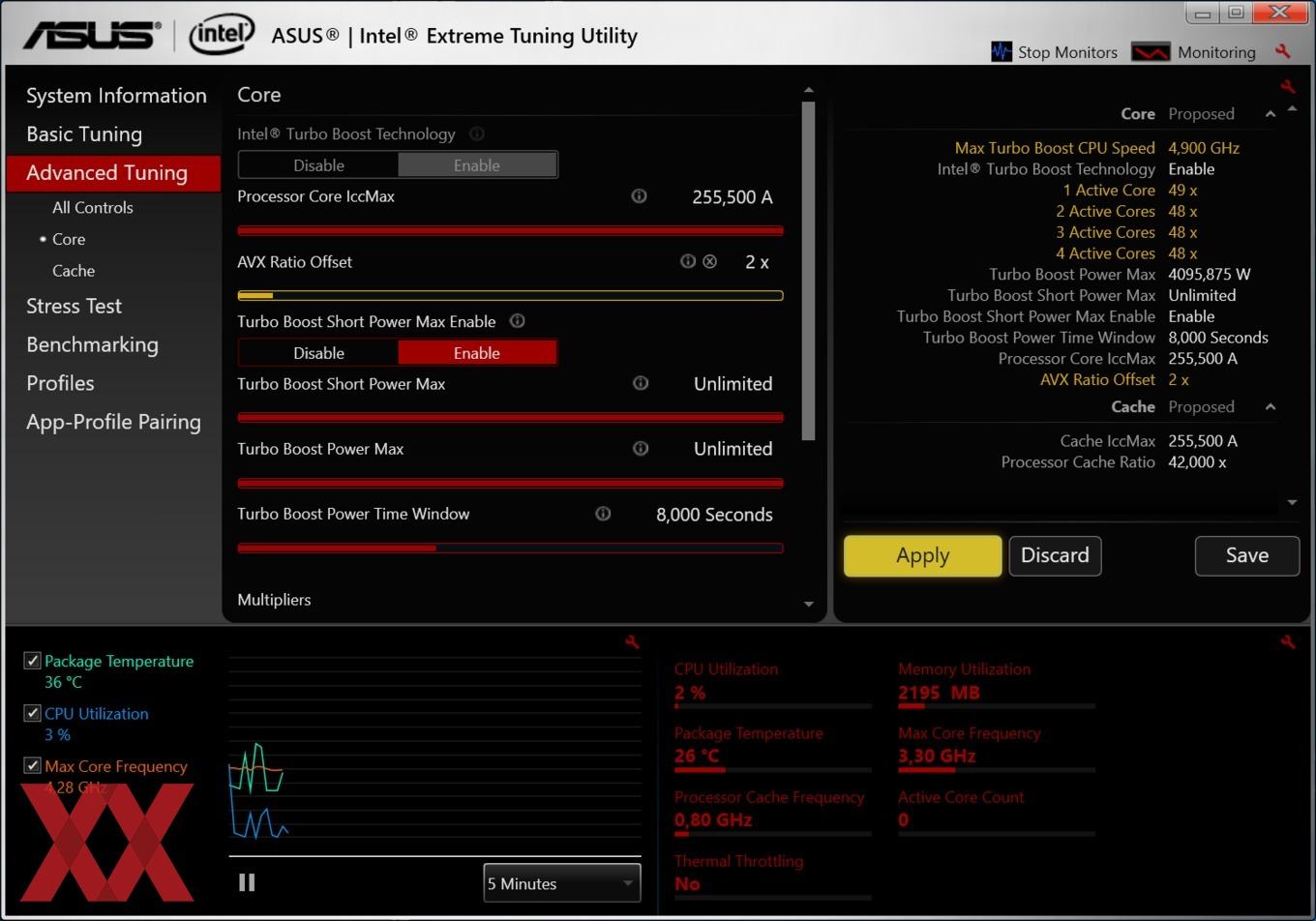1316x921 pixels.
Task: Click the statistics panel wrench icon
Action: [x=1288, y=642]
